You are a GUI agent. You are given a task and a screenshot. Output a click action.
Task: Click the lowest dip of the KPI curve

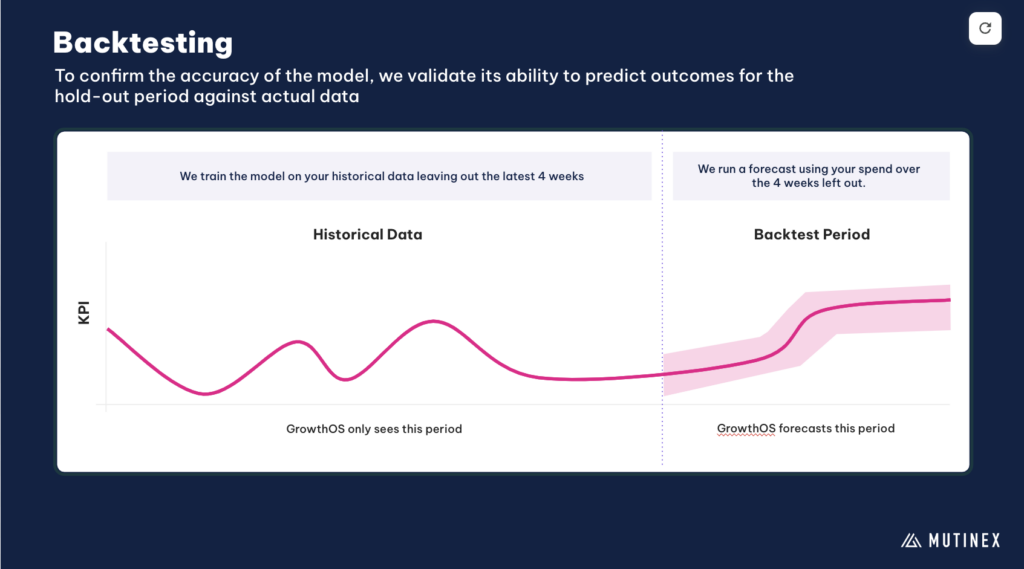coord(205,394)
